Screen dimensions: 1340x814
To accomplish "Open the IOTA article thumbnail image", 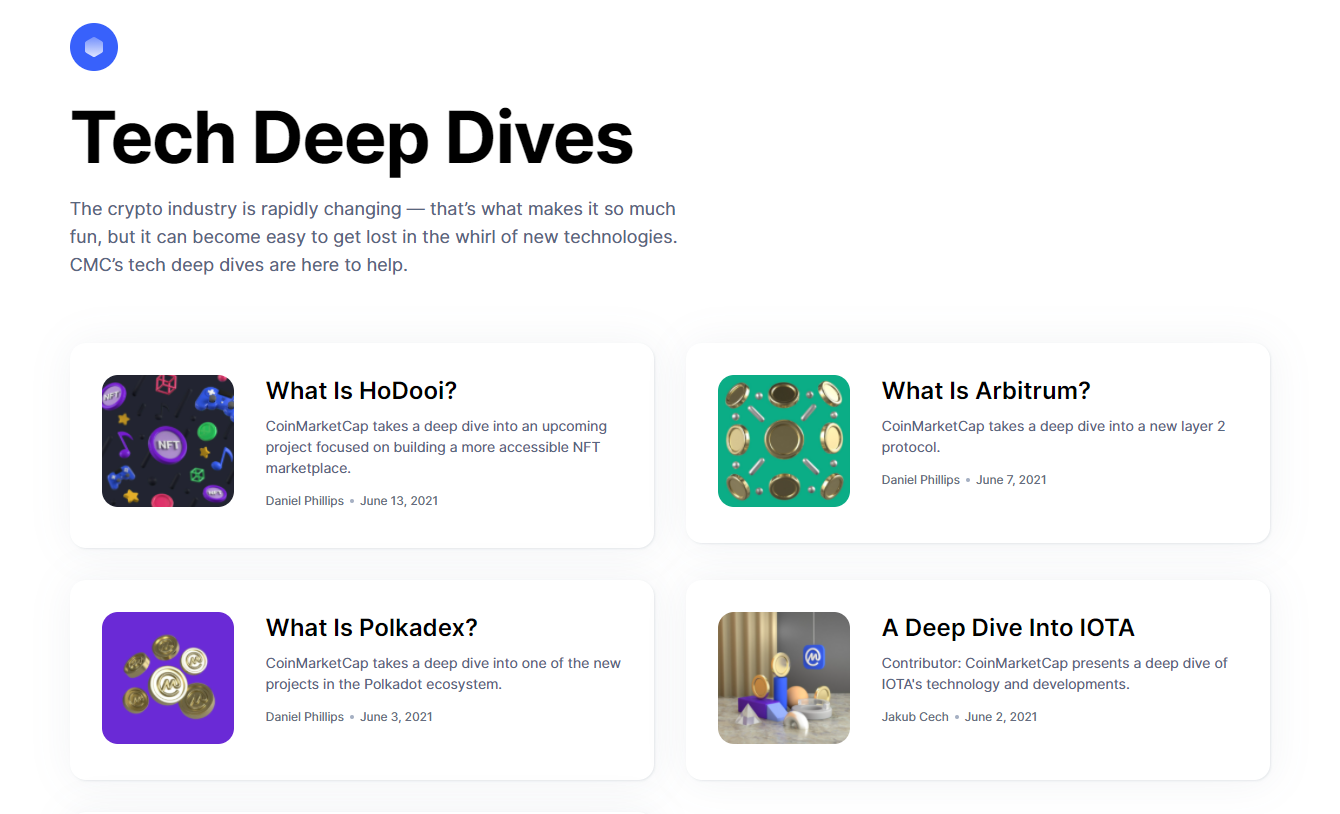I will pyautogui.click(x=784, y=678).
